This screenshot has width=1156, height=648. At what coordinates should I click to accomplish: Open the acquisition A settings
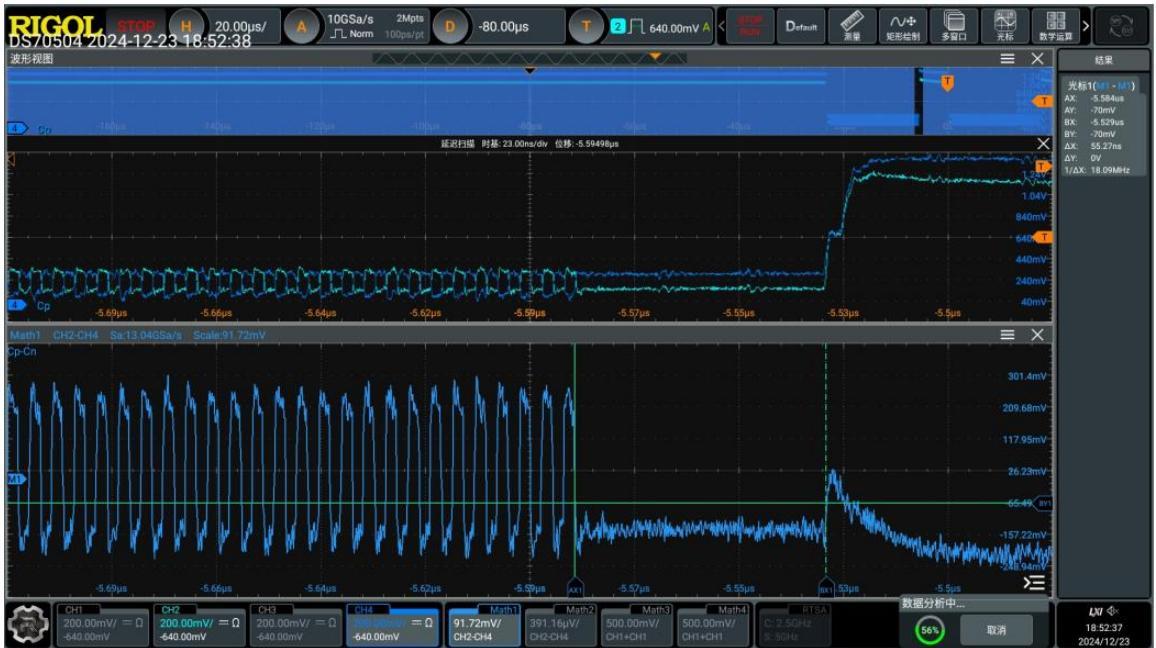pos(301,27)
